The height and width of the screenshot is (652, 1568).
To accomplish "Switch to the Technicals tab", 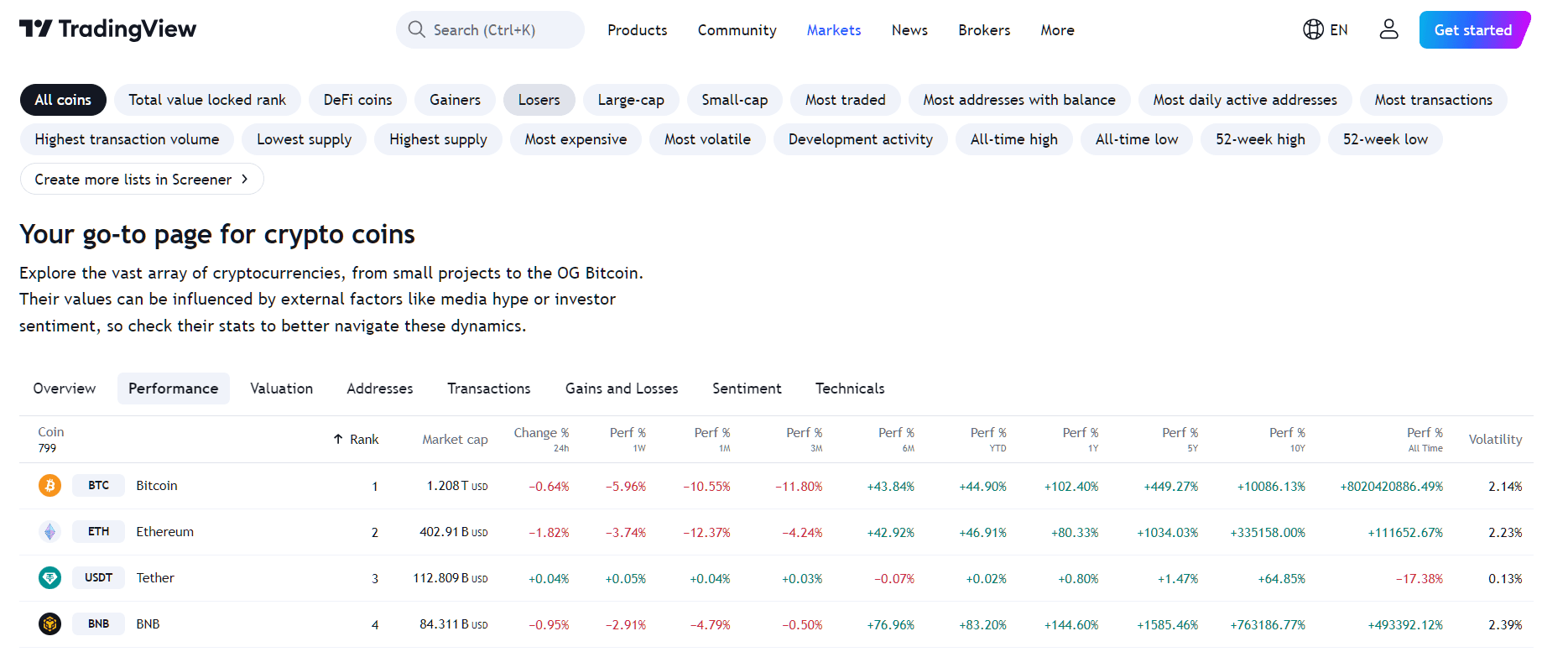I will pos(850,389).
